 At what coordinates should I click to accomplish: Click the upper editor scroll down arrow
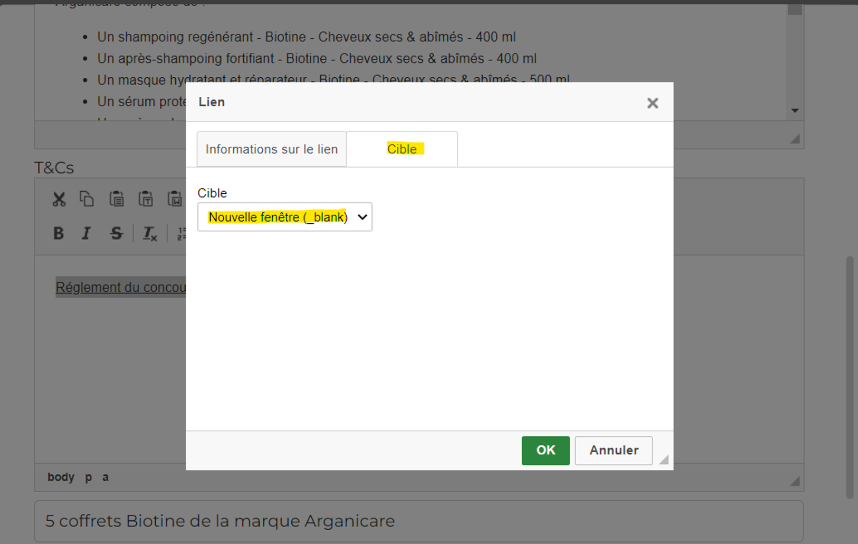coord(795,110)
